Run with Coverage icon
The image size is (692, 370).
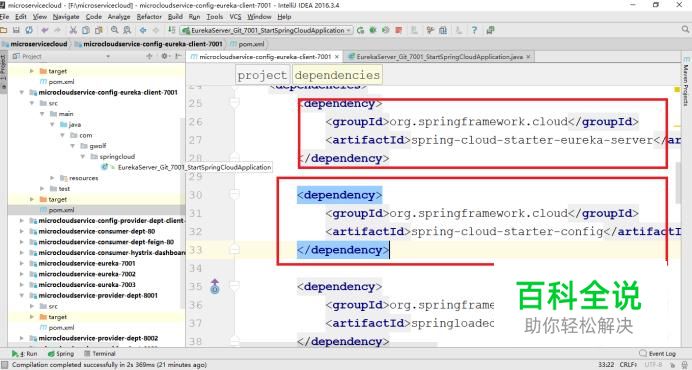(386, 30)
